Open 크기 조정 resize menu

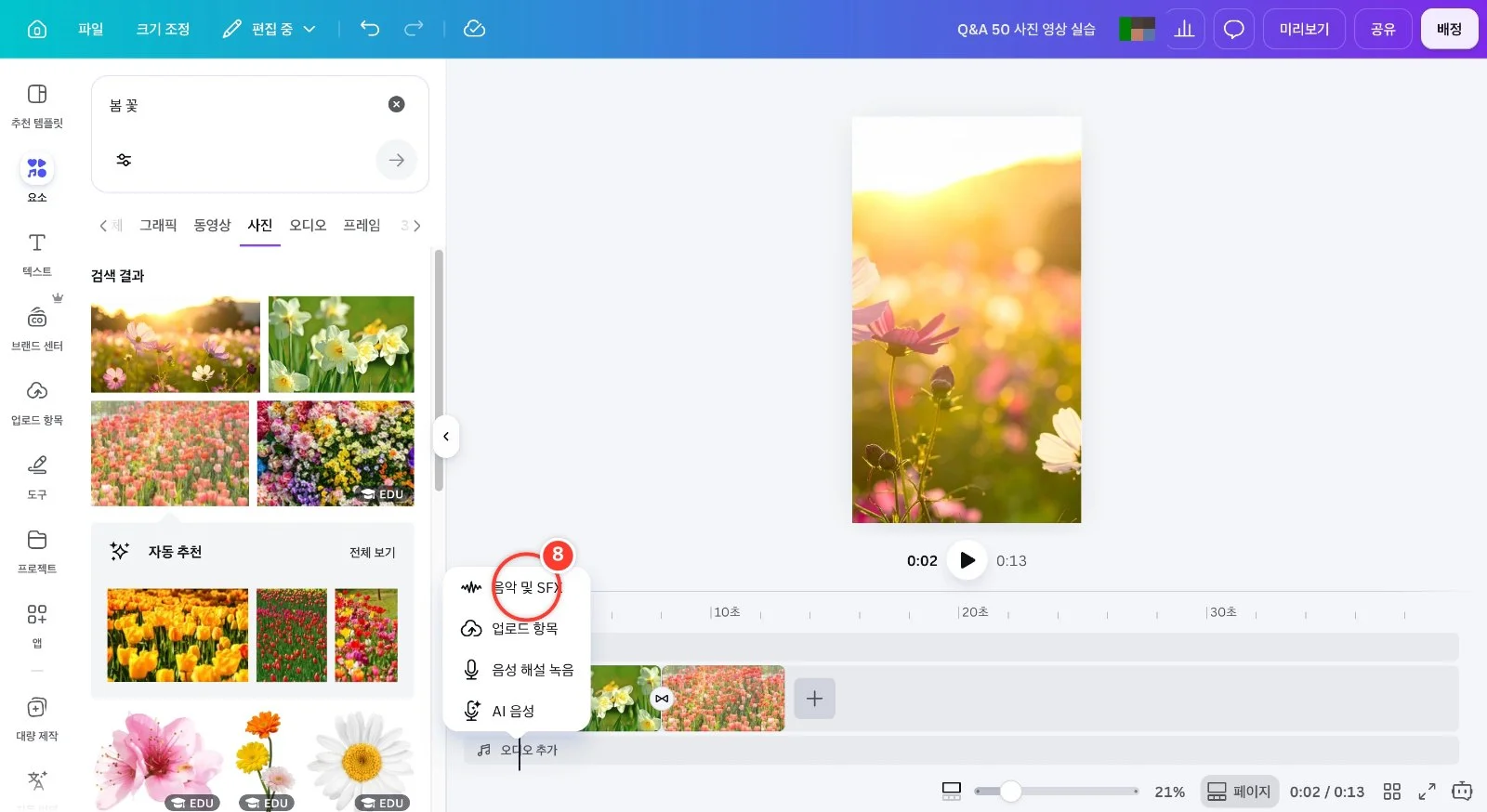[163, 29]
